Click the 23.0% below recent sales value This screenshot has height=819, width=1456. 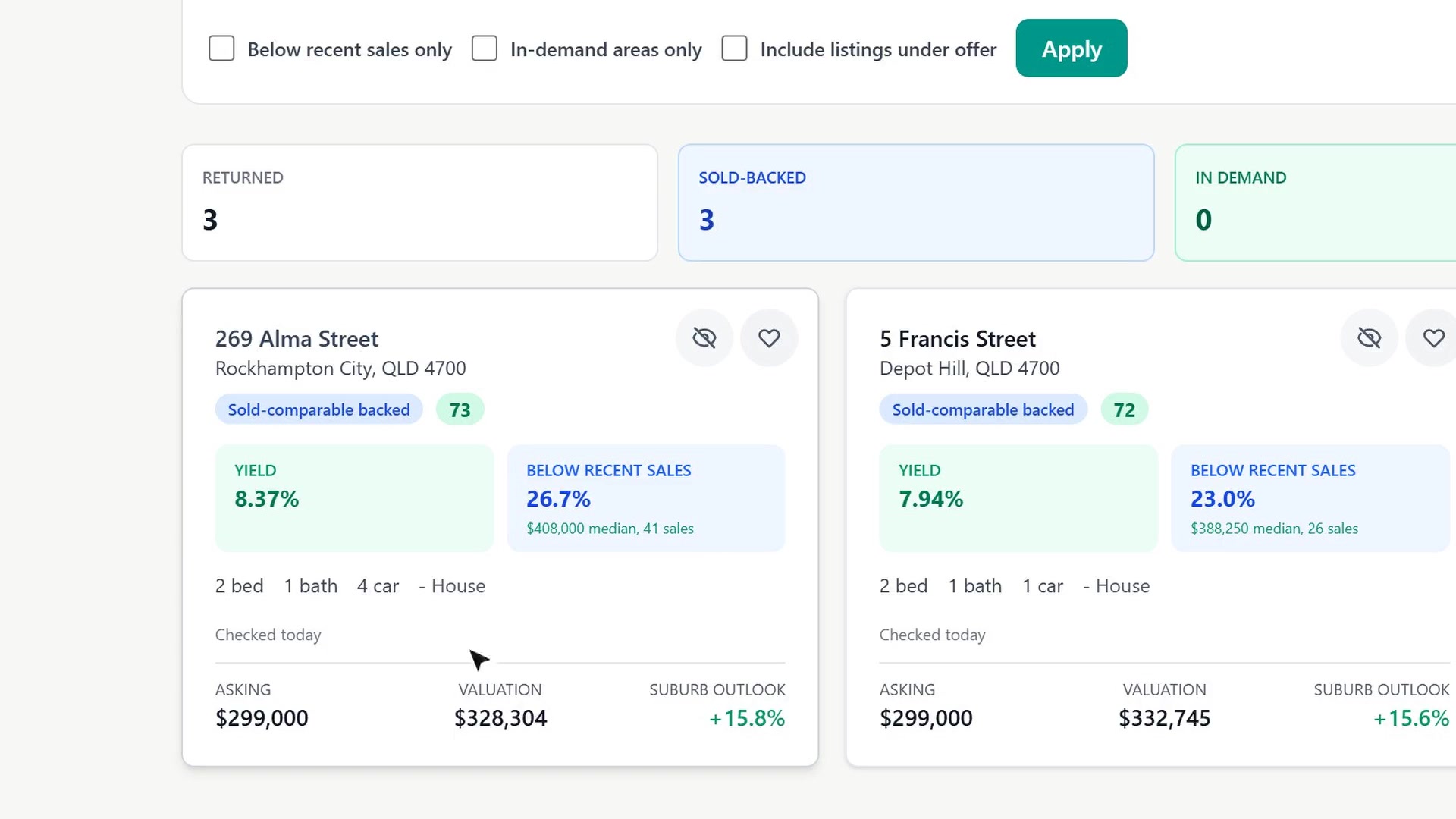pyautogui.click(x=1222, y=499)
